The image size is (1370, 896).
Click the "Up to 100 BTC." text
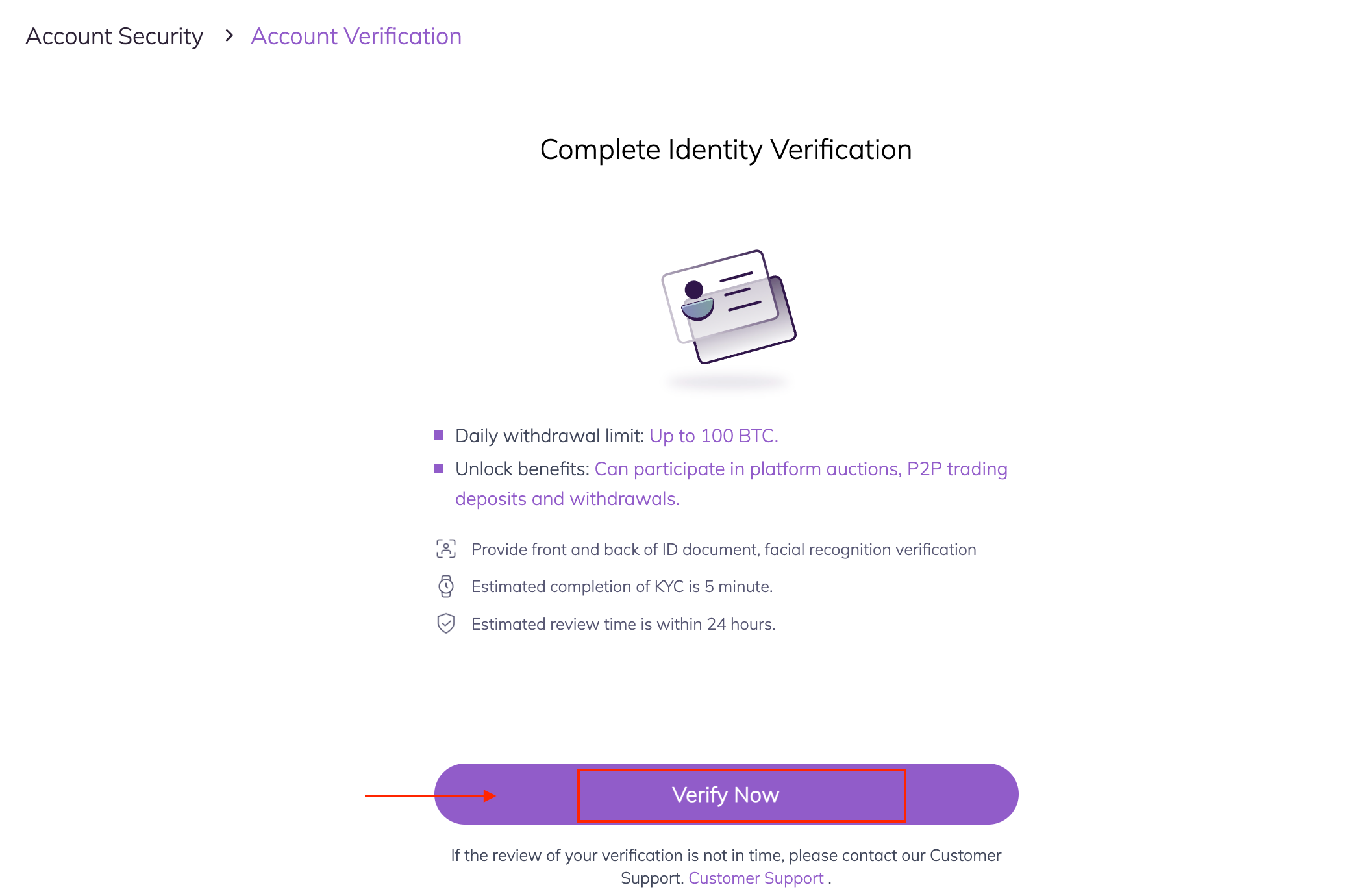click(x=714, y=436)
